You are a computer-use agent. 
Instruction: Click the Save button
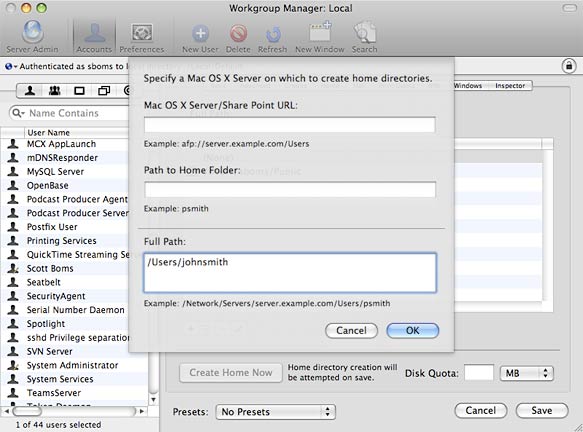click(x=542, y=410)
